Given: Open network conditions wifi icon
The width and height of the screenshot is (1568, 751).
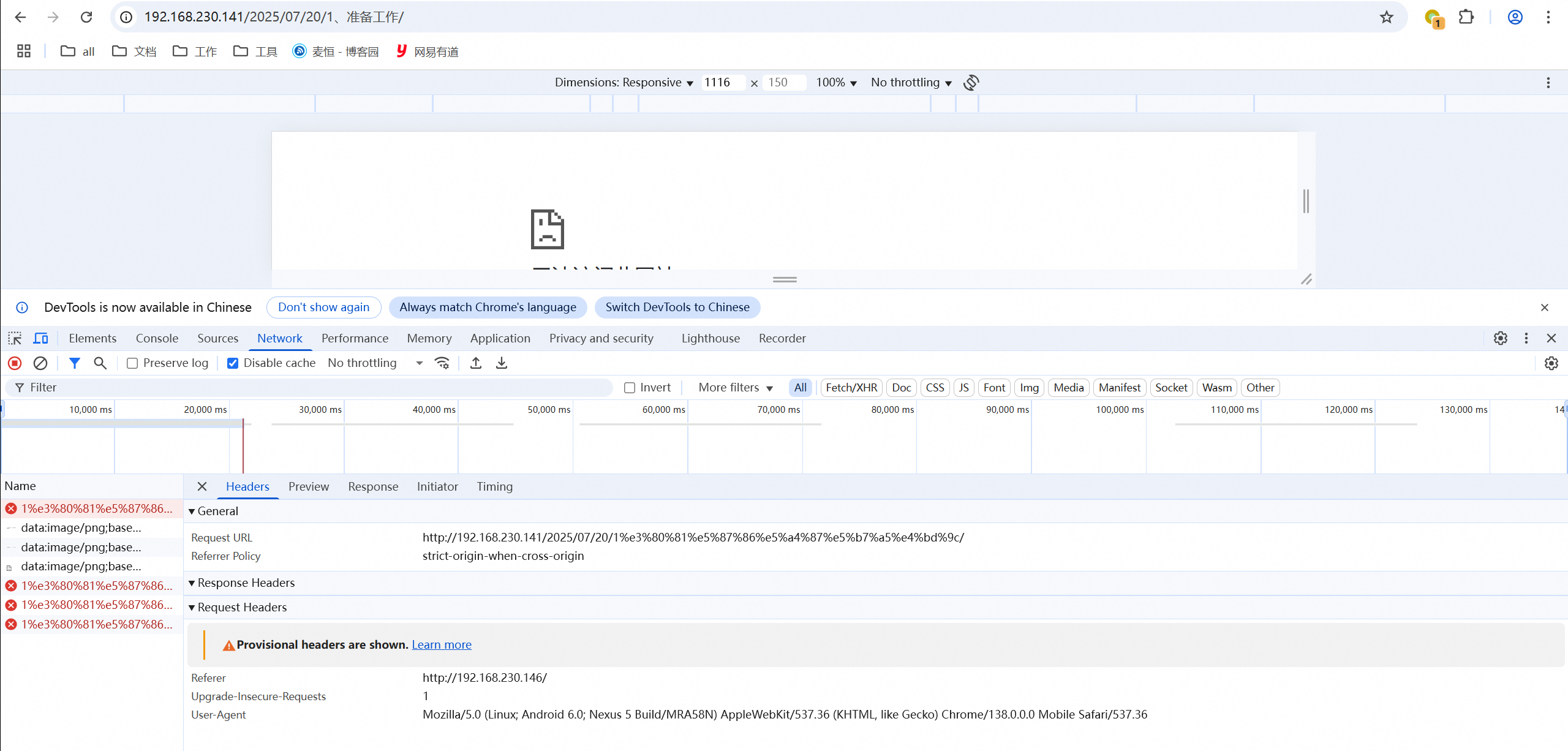Looking at the screenshot, I should [442, 363].
